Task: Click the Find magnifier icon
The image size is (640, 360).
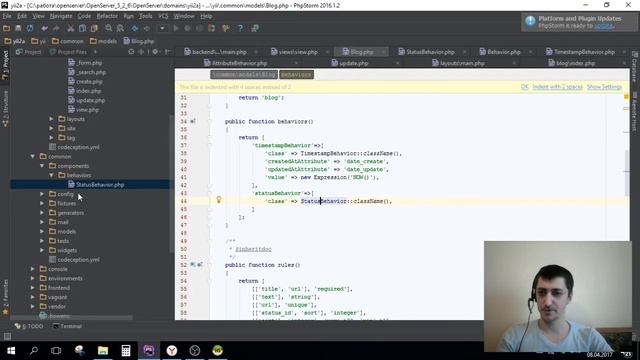Action: click(x=109, y=28)
